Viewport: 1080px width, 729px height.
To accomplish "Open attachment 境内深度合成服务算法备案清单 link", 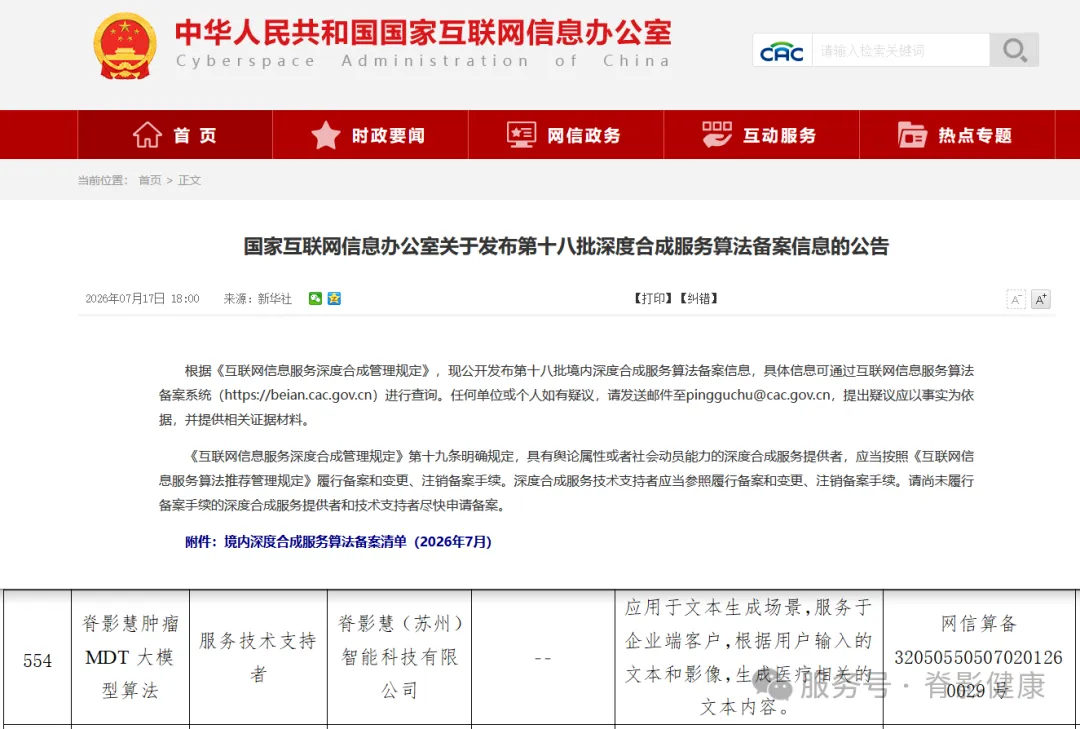I will pyautogui.click(x=338, y=542).
